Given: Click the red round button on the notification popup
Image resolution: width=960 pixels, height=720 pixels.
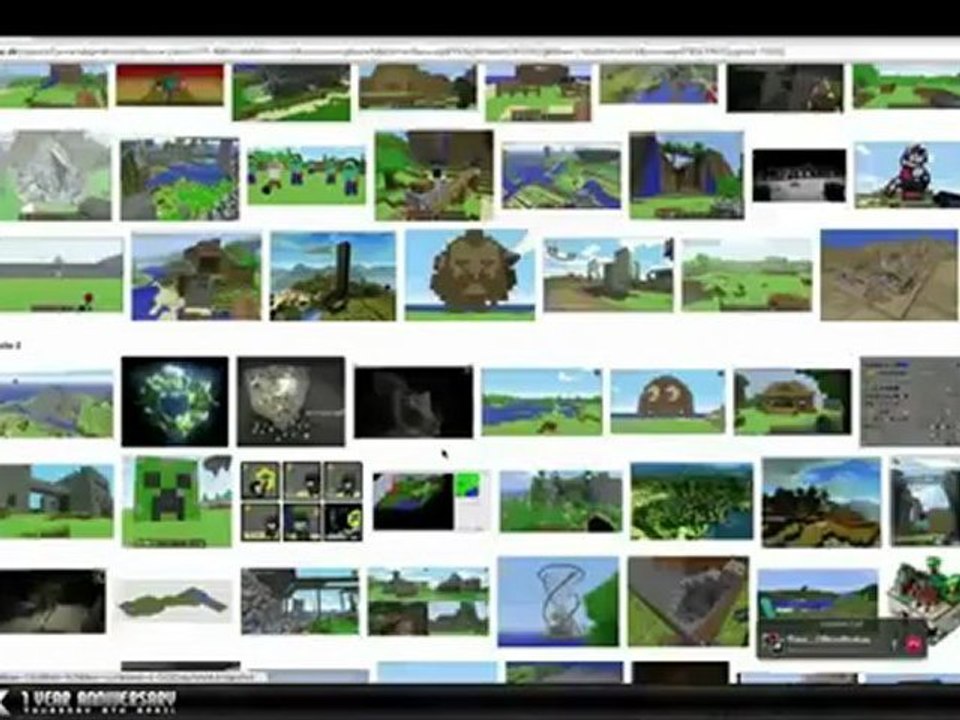Looking at the screenshot, I should tap(913, 644).
